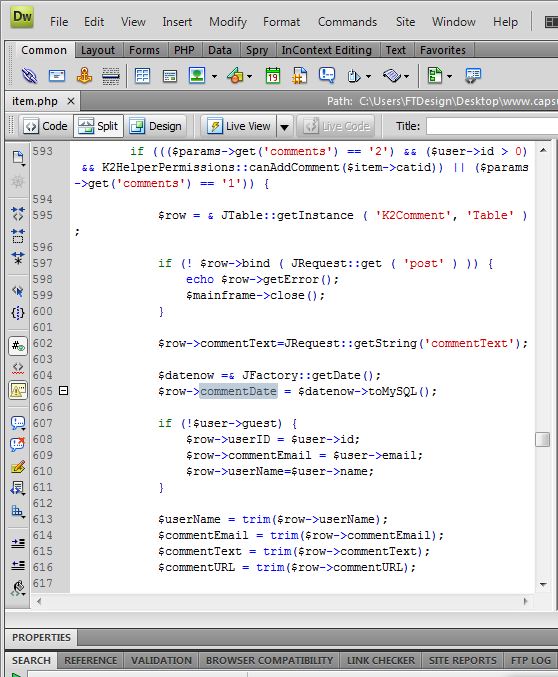Image resolution: width=558 pixels, height=677 pixels.
Task: Click the vertical scrollbar thumb in code pane
Action: click(x=542, y=440)
